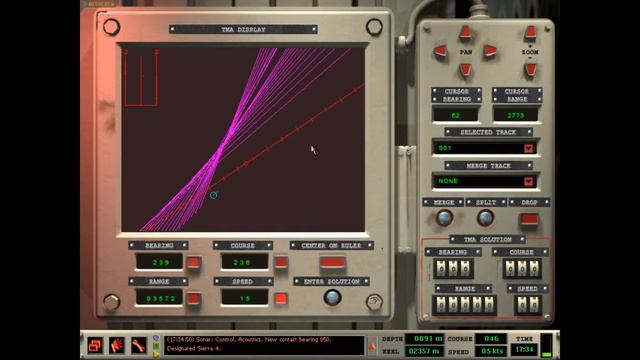The image size is (640, 360).
Task: Click the Keel readout 02357 m
Action: tap(424, 351)
